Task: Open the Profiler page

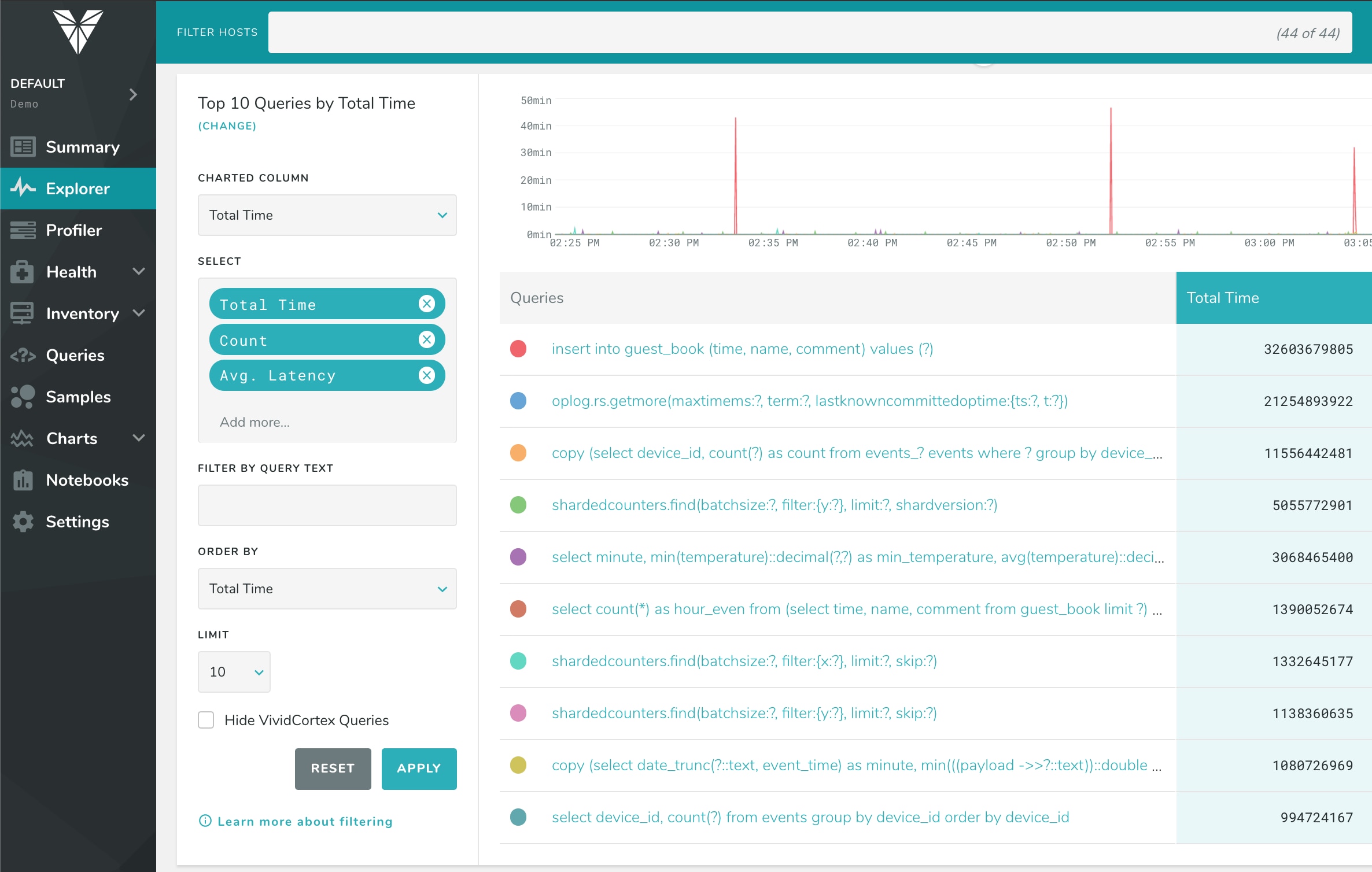Action: pos(78,230)
